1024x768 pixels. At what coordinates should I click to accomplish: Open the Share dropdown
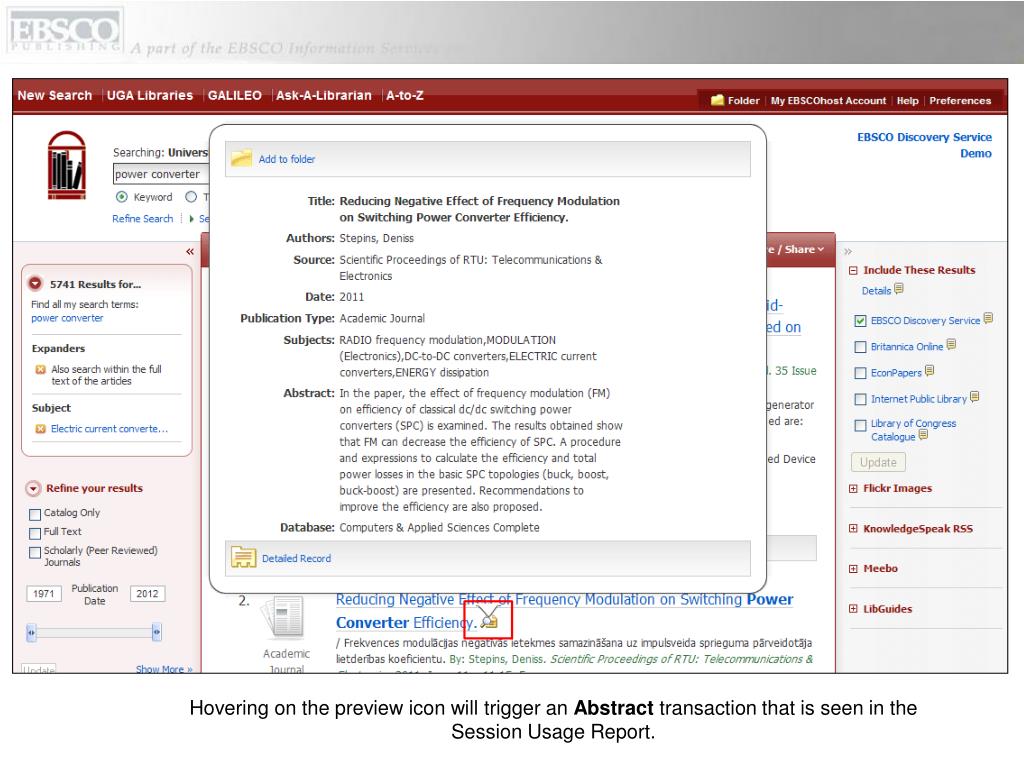tap(803, 249)
